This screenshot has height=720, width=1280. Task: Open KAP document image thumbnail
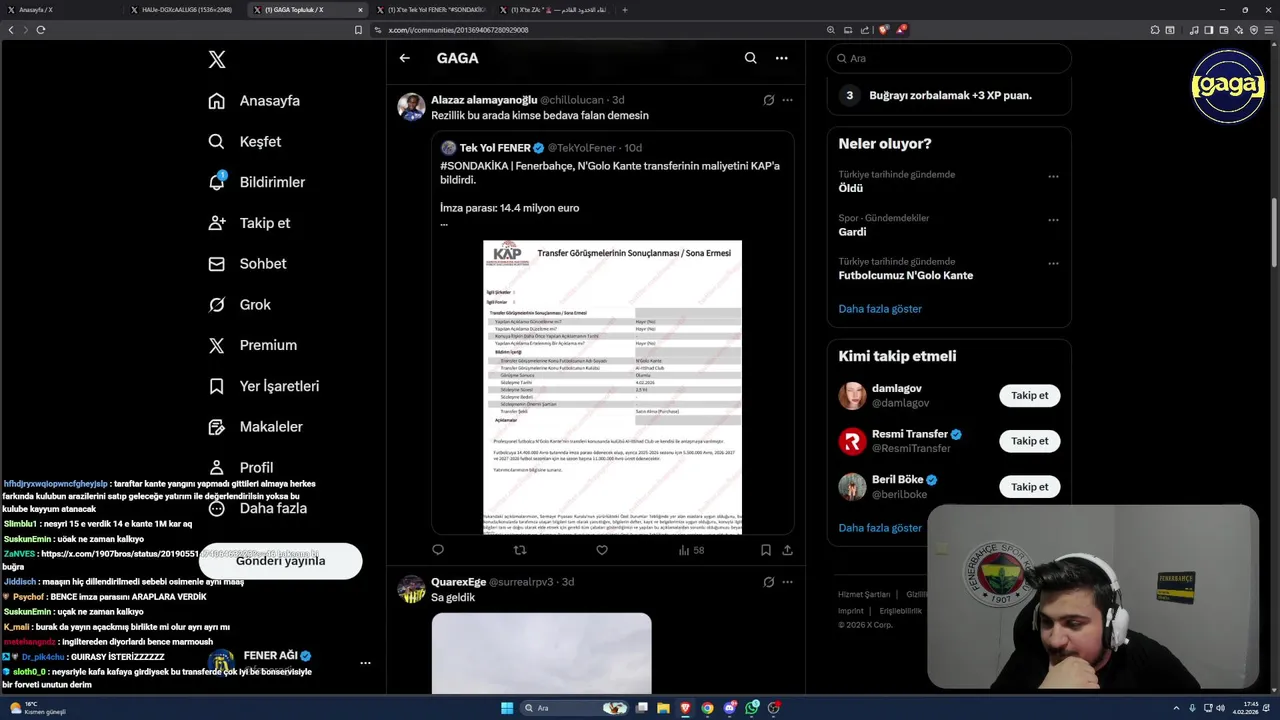[612, 387]
